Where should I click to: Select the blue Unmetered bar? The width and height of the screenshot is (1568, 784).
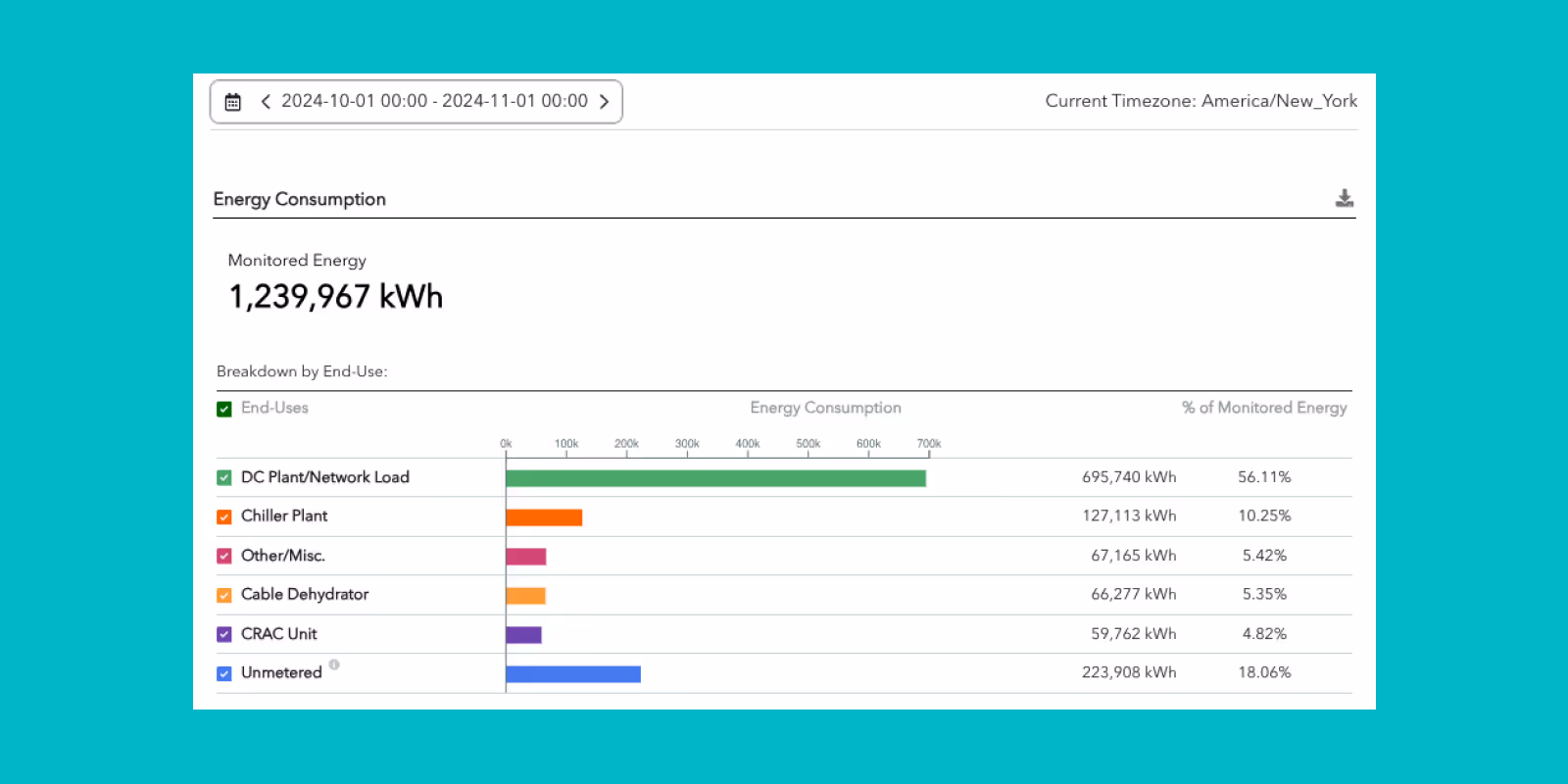tap(573, 674)
